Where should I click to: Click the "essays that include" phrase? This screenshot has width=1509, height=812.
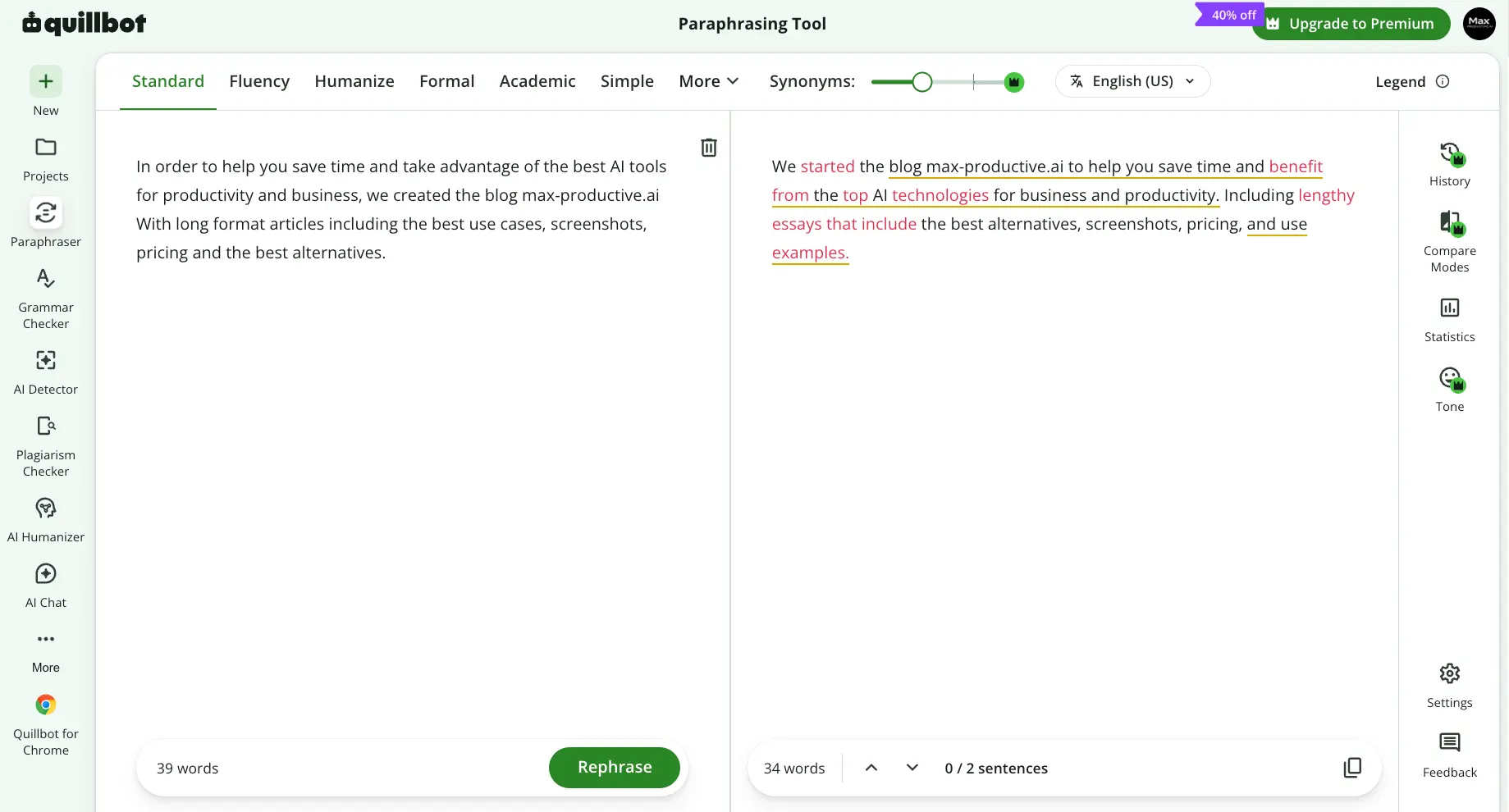pyautogui.click(x=844, y=224)
